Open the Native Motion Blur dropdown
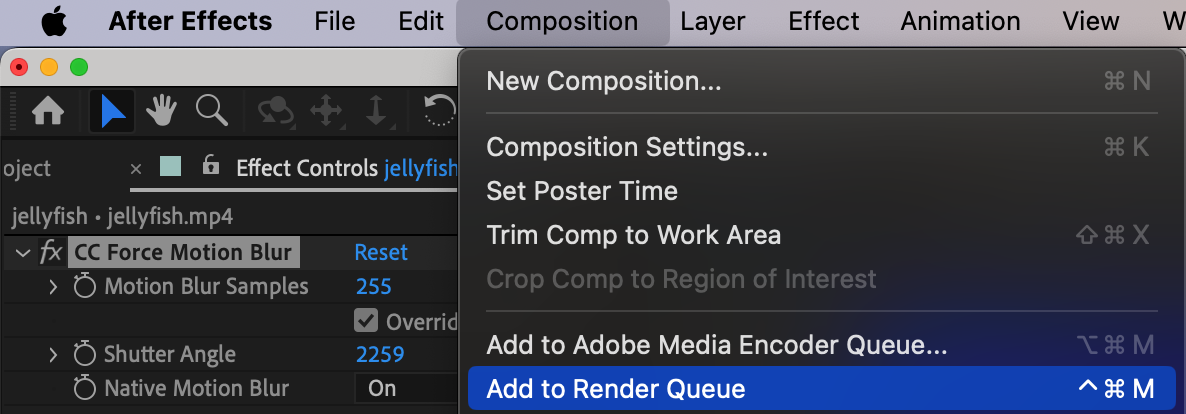Screen dimensions: 1186x414 tap(405, 388)
